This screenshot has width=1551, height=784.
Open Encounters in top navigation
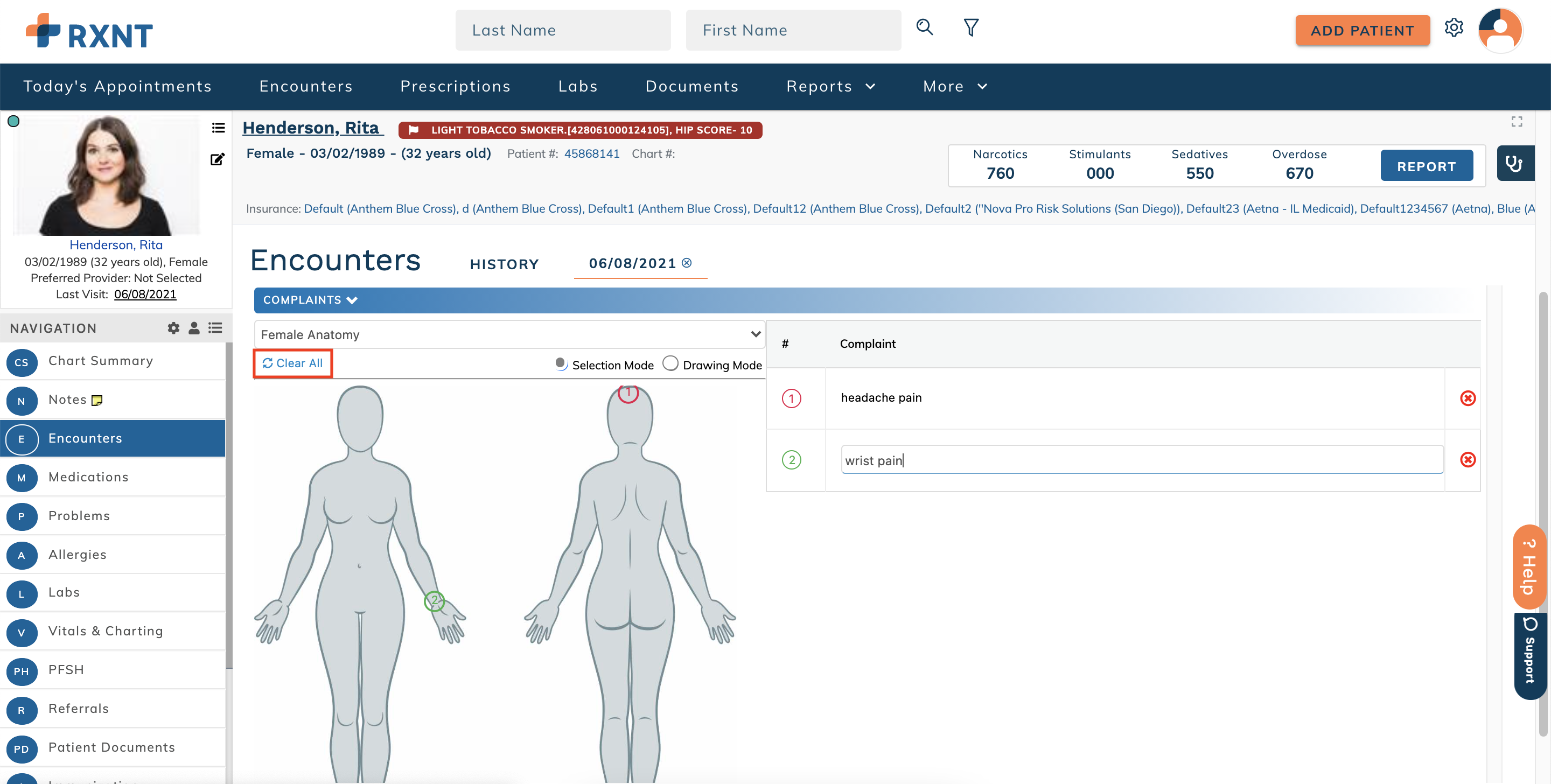click(306, 86)
